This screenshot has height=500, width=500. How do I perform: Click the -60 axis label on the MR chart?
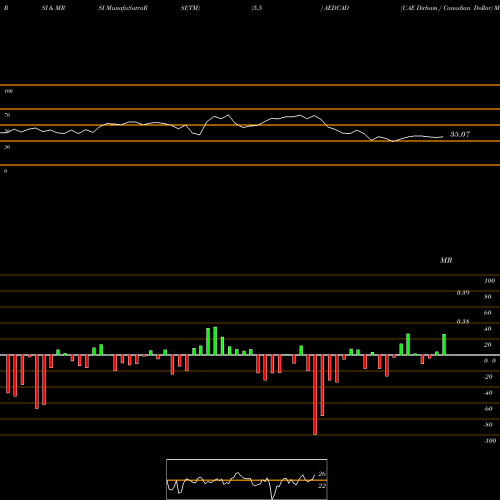click(488, 409)
